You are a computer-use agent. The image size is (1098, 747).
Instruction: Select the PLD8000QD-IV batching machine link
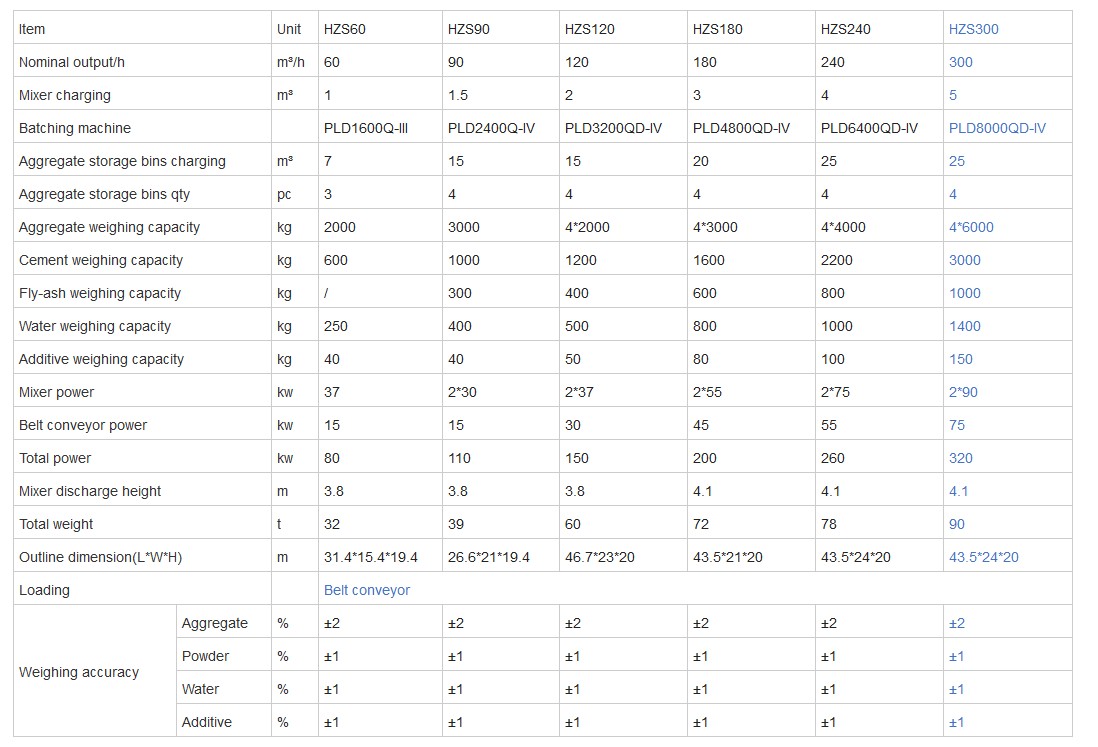[997, 128]
